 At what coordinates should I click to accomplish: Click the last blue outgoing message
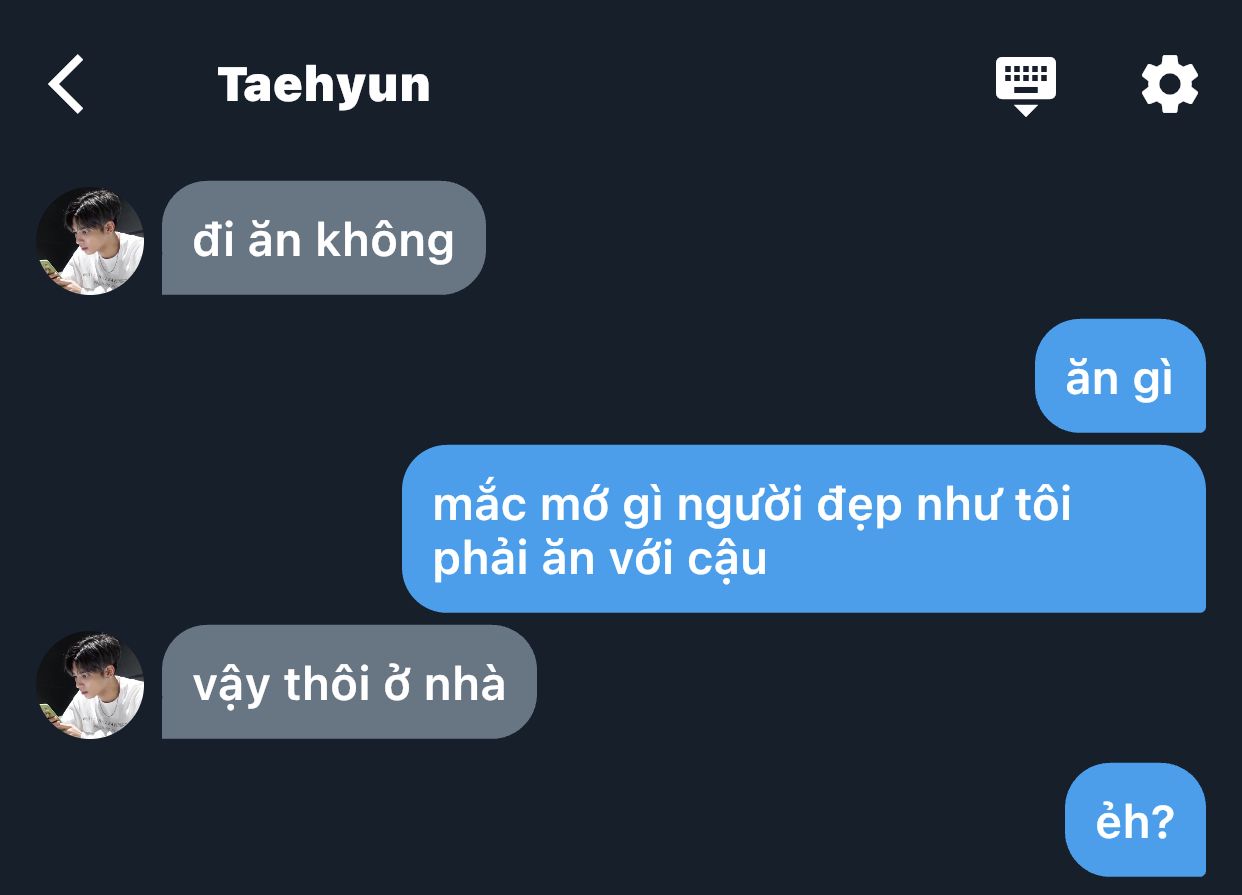click(1135, 820)
